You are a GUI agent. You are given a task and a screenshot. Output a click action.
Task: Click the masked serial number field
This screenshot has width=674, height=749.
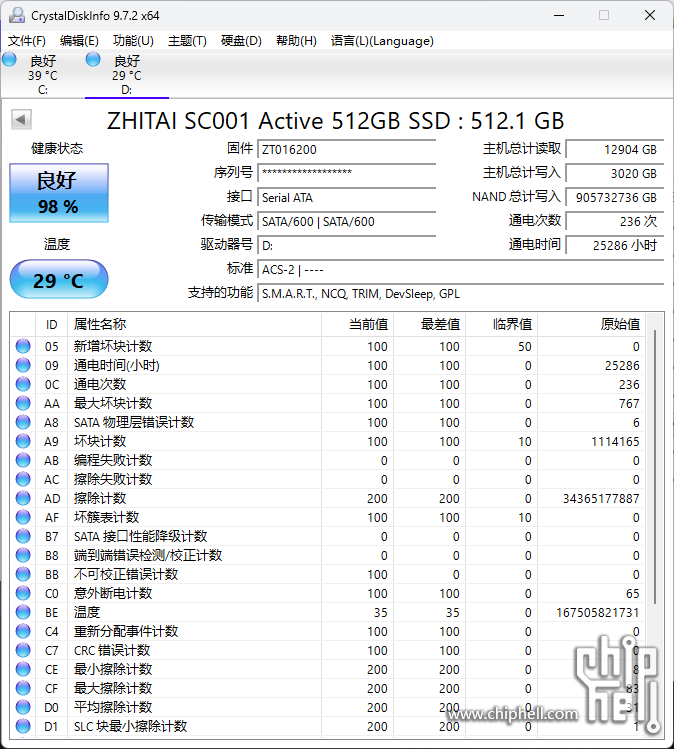coord(347,173)
